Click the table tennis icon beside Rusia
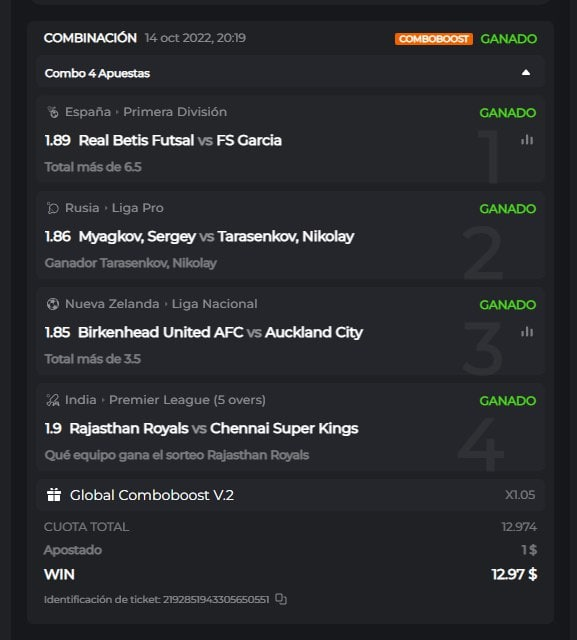 (x=53, y=208)
